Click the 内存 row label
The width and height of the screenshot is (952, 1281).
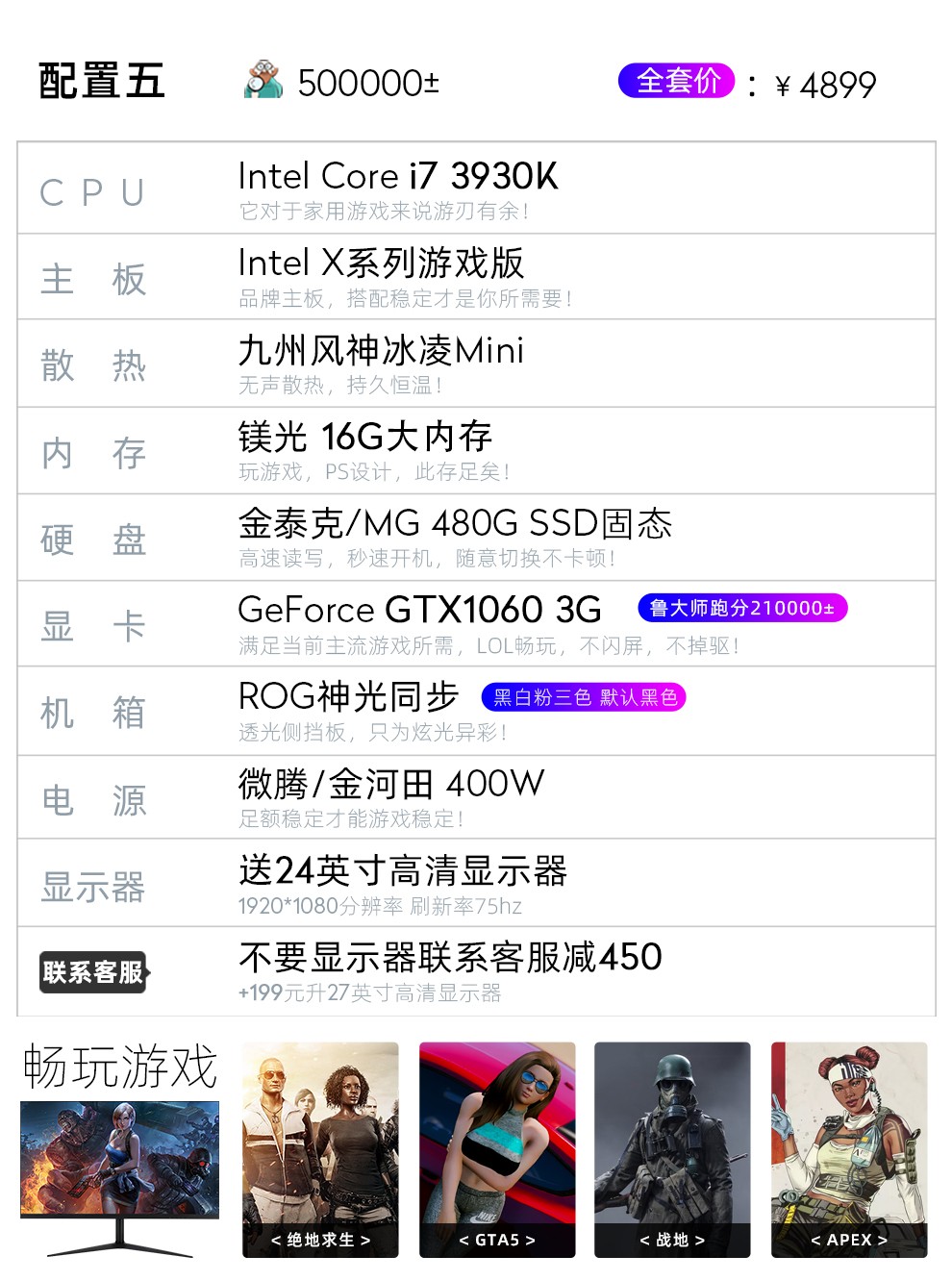tap(93, 453)
